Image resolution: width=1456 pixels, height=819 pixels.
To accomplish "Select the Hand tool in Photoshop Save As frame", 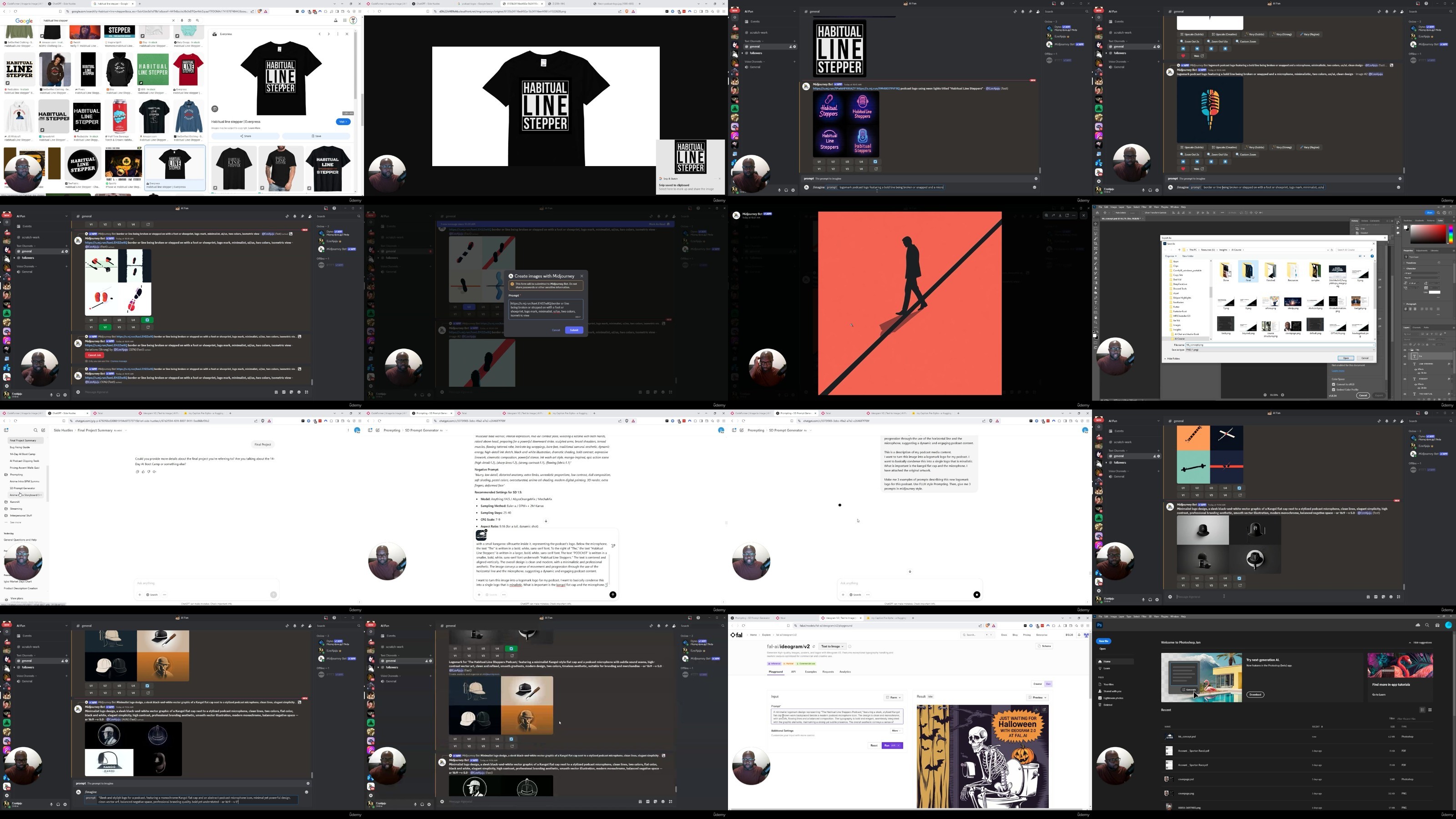I will 1095,318.
